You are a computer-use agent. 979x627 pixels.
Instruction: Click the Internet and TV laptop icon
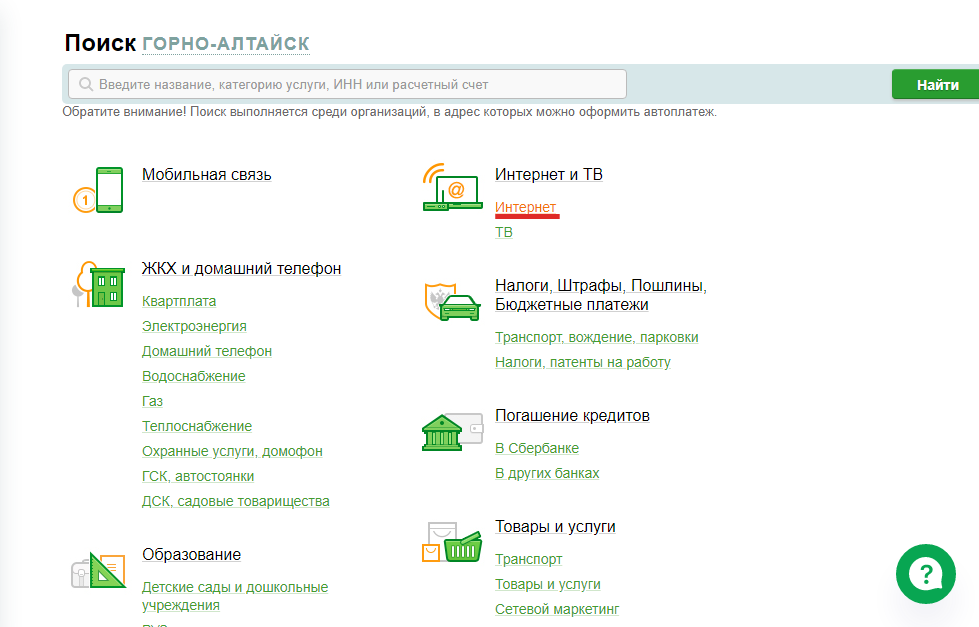click(452, 187)
